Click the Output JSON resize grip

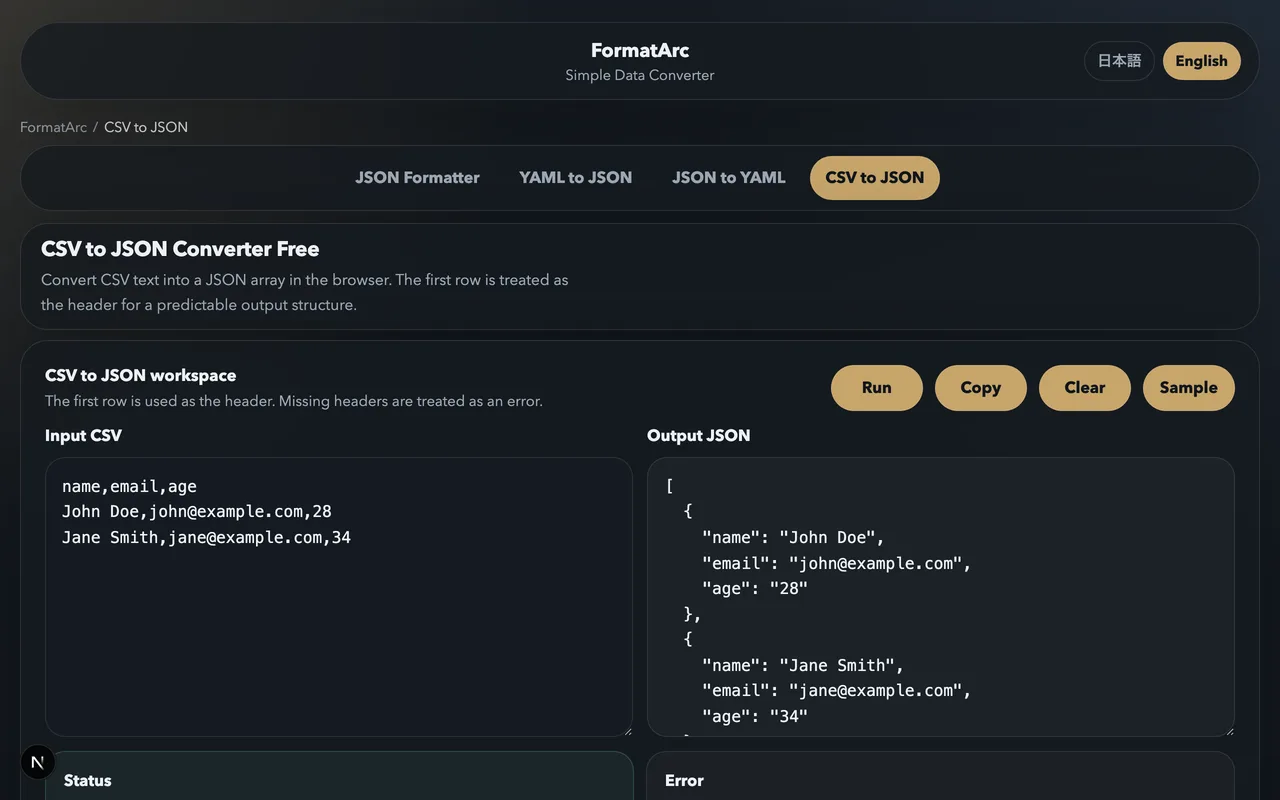pos(1231,731)
